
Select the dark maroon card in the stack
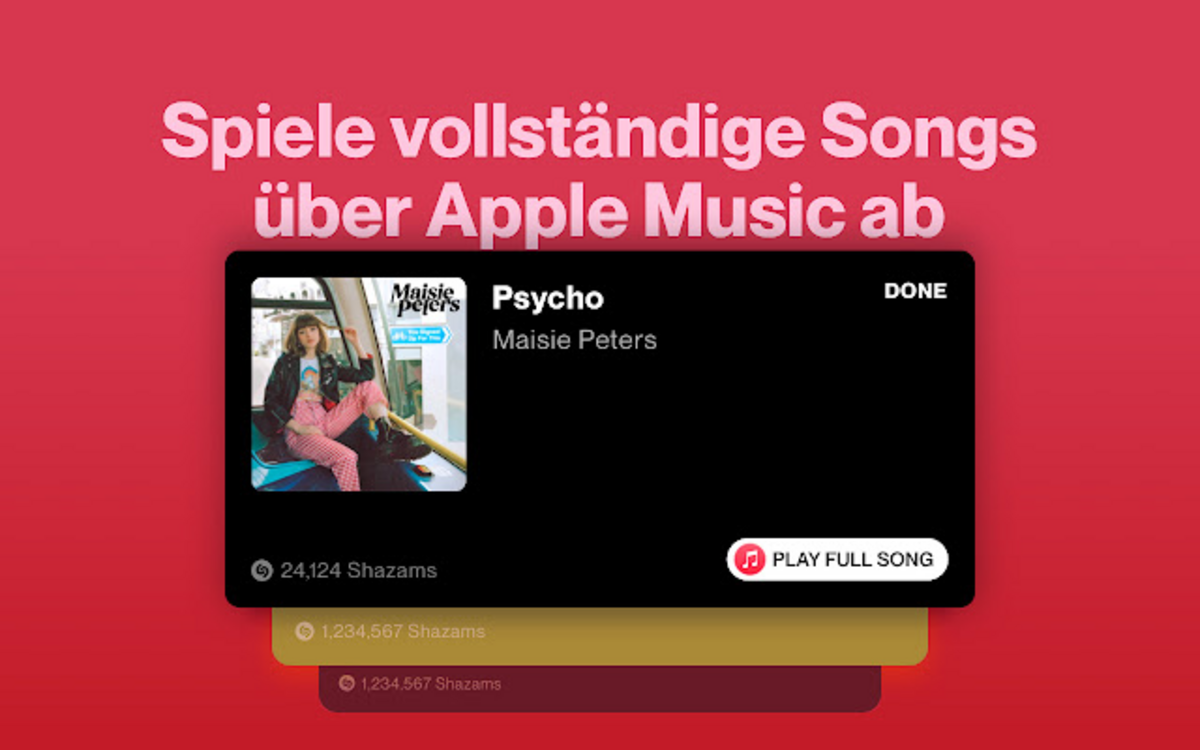600,688
